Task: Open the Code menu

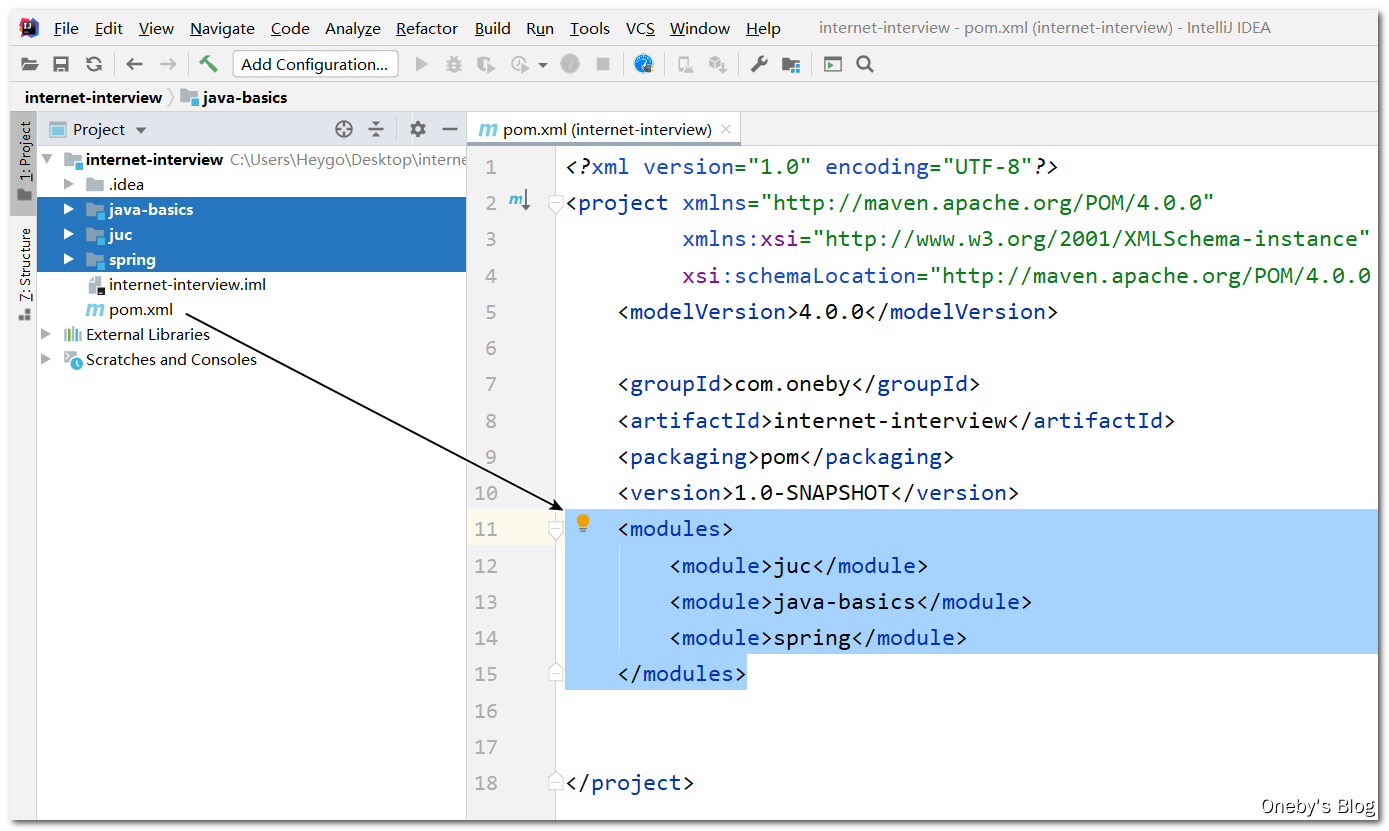Action: tap(290, 28)
